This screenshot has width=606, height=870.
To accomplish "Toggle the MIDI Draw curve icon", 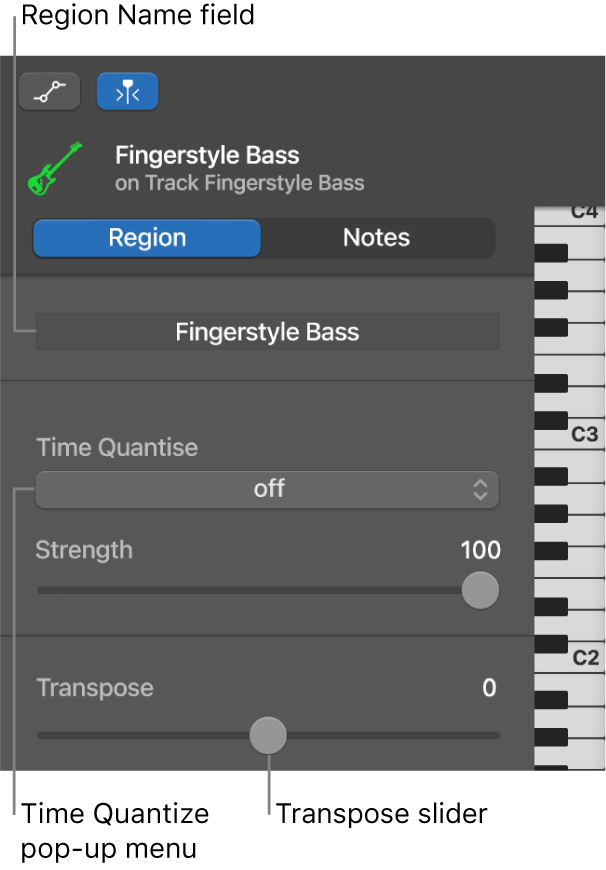I will click(x=49, y=90).
